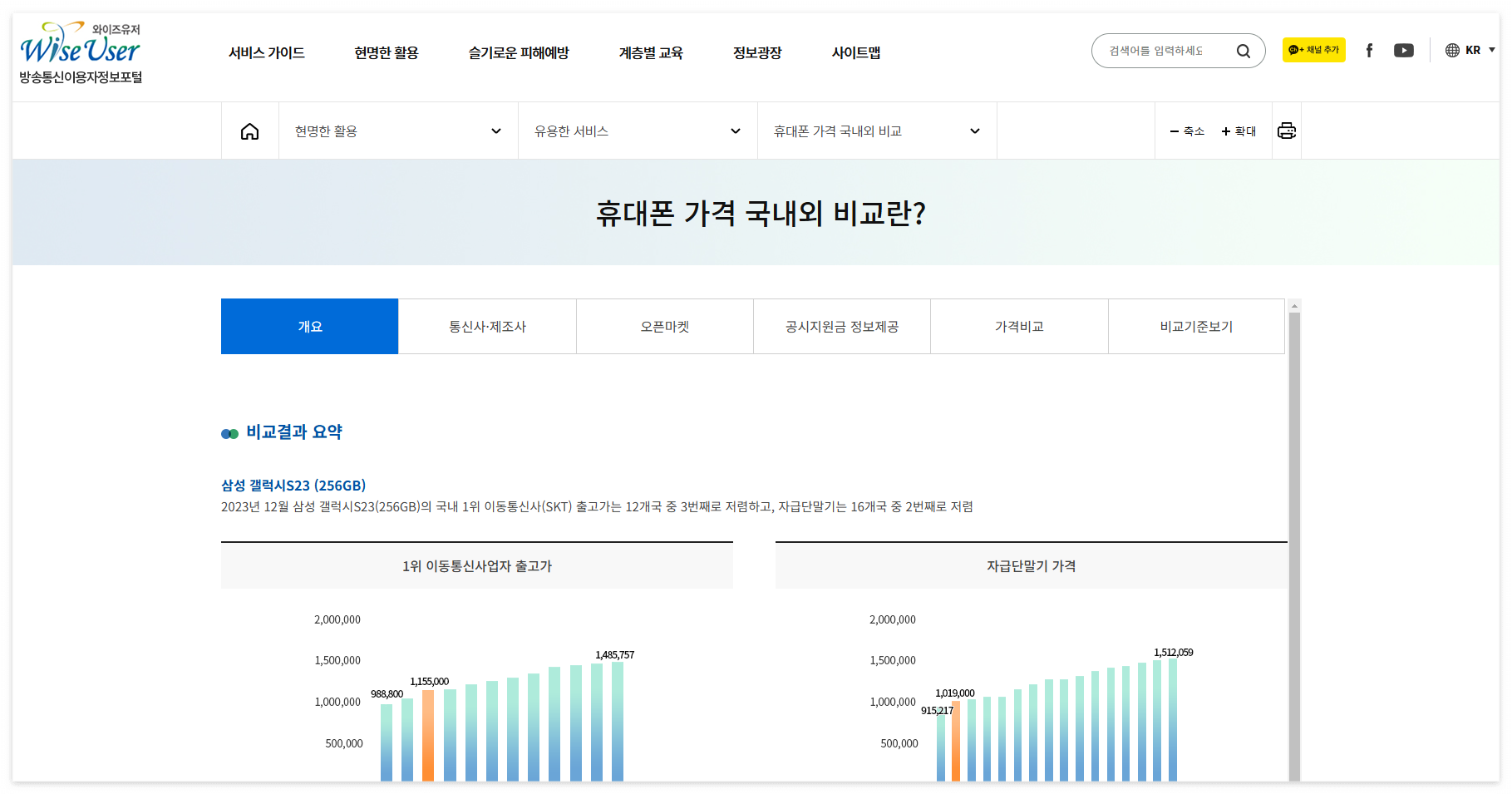Click the 휴대폰 가격 국내외 비교란? title

coord(761,214)
